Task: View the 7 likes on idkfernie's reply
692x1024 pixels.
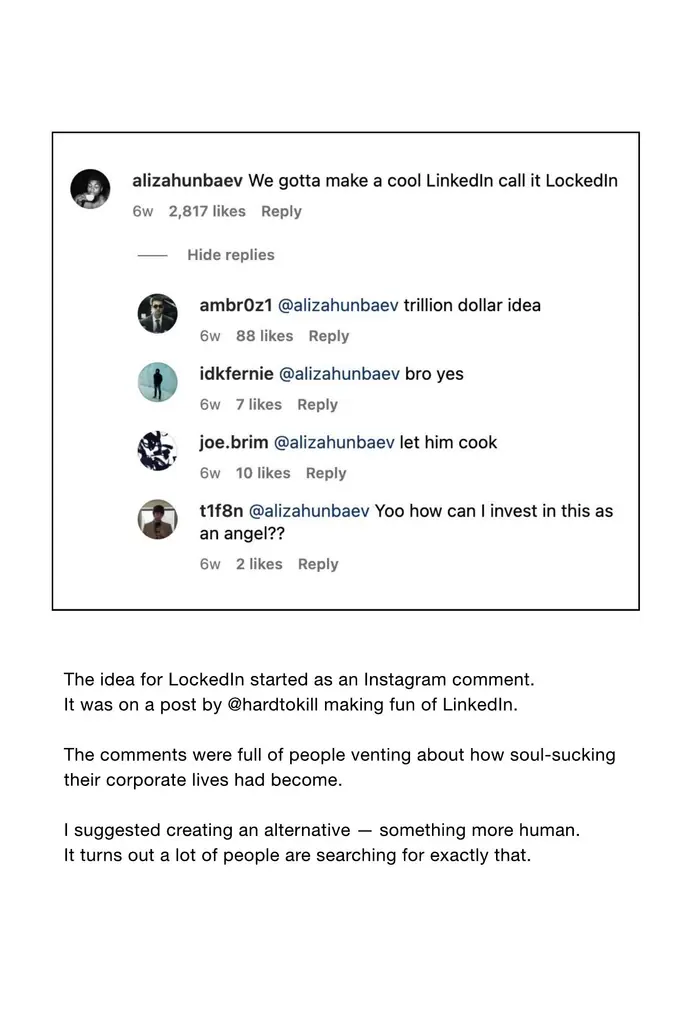Action: 259,405
